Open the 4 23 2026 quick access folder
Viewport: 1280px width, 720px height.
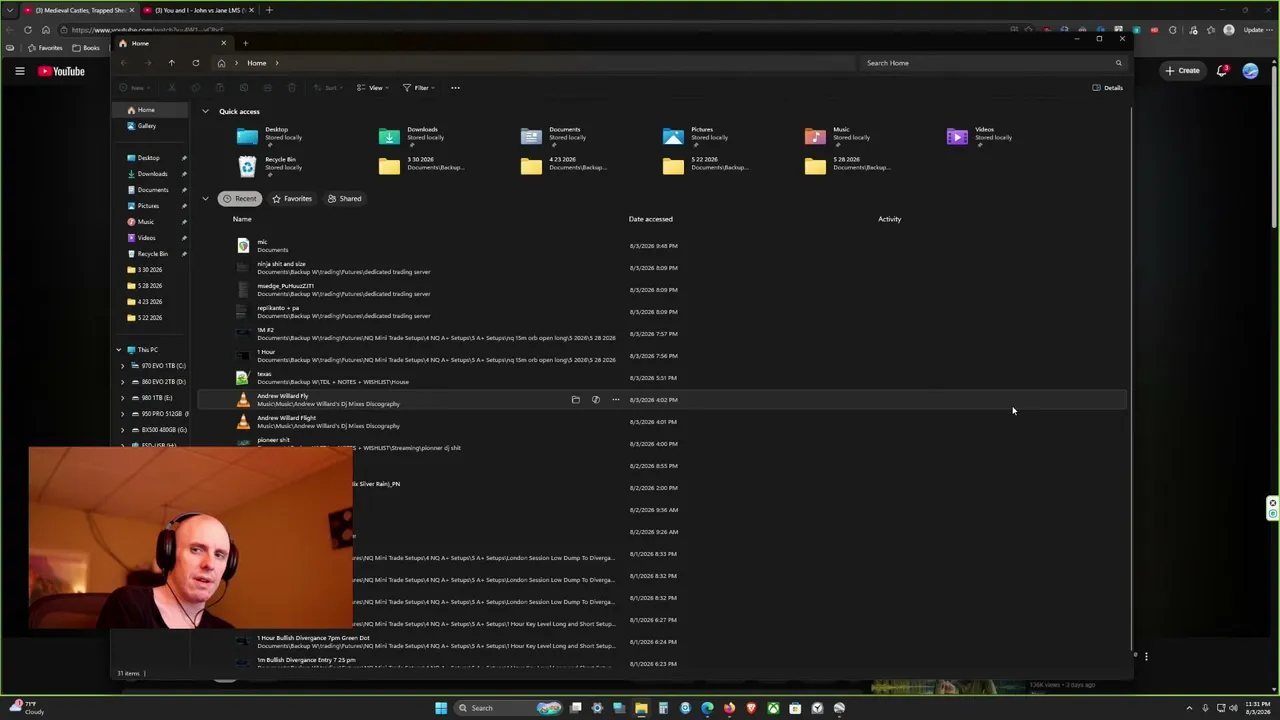(x=562, y=166)
